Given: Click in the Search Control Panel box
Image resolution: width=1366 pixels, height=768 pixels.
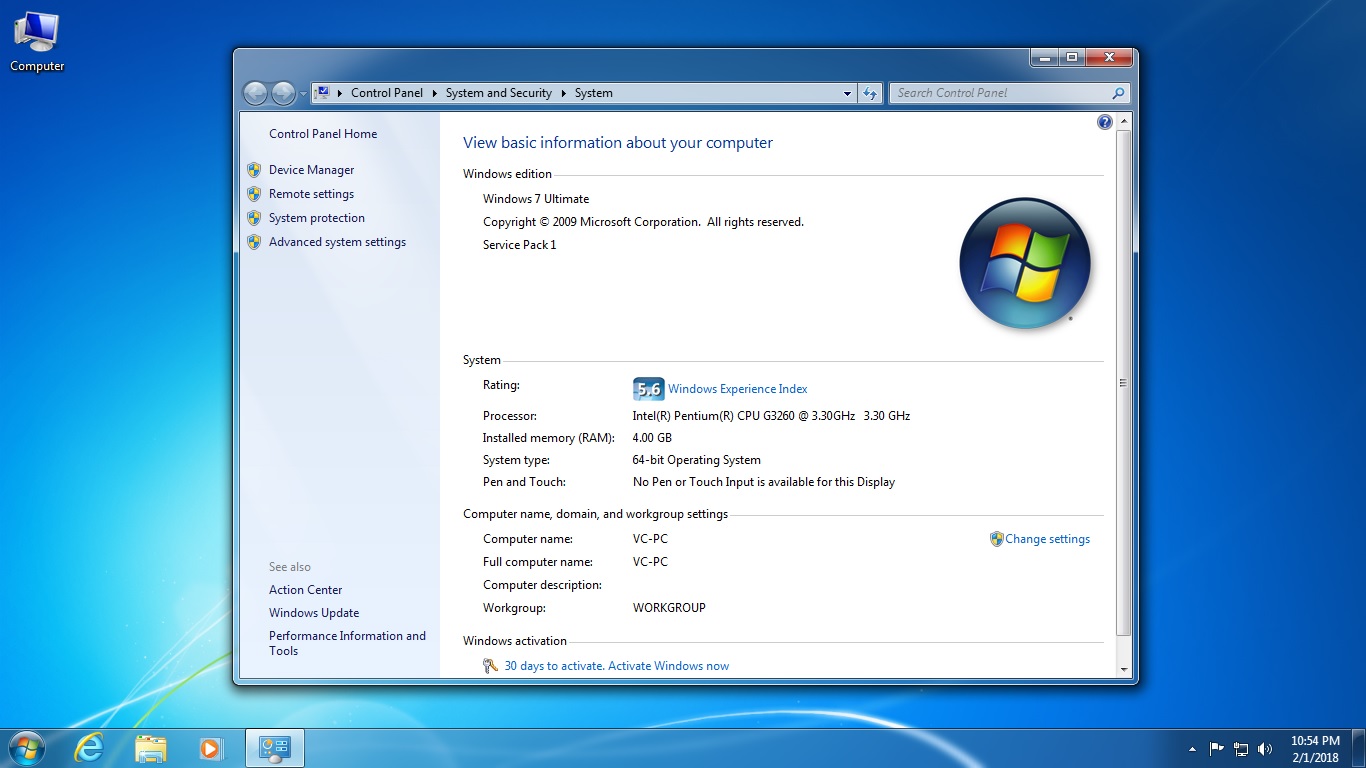Looking at the screenshot, I should pos(1000,93).
